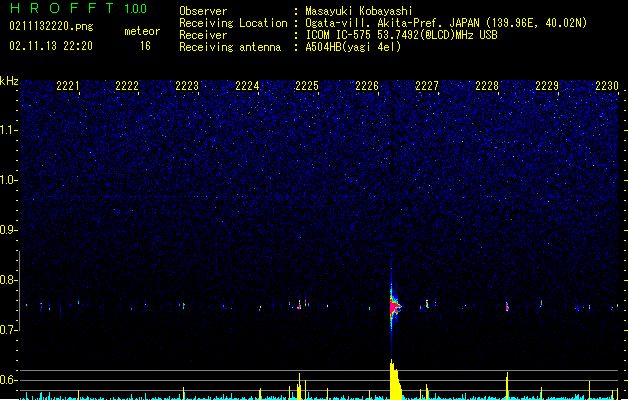The height and width of the screenshot is (400, 629).
Task: Click the A504HB(yagi 4el) antenna text
Action: click(353, 47)
